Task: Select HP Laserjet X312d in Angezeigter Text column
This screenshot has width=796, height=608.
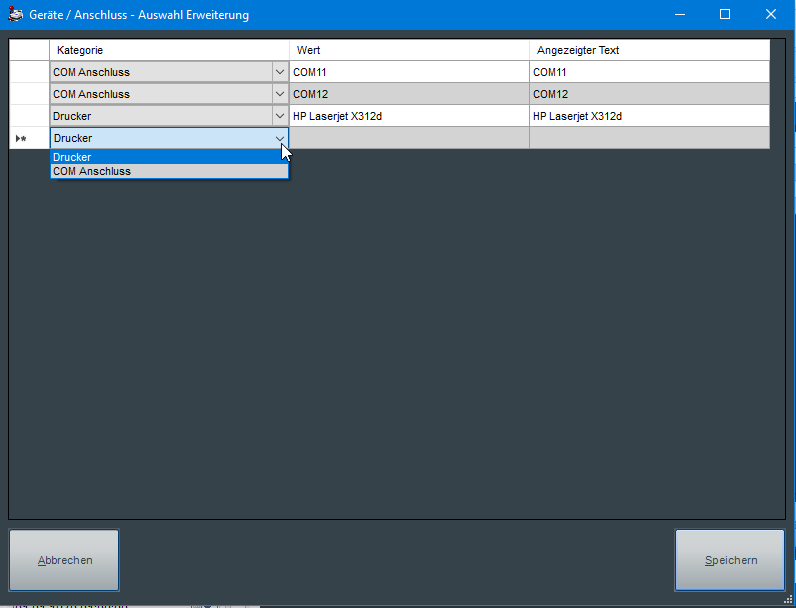Action: click(648, 116)
